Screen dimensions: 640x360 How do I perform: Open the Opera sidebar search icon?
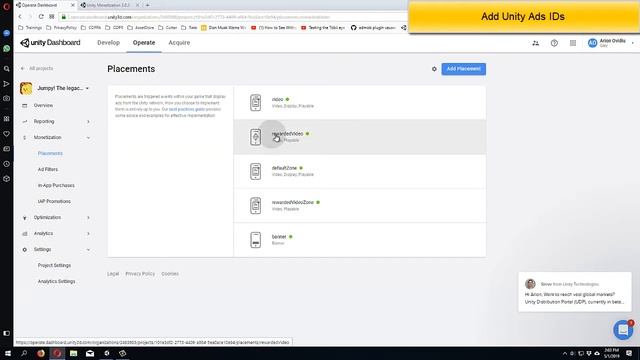pyautogui.click(x=7, y=69)
